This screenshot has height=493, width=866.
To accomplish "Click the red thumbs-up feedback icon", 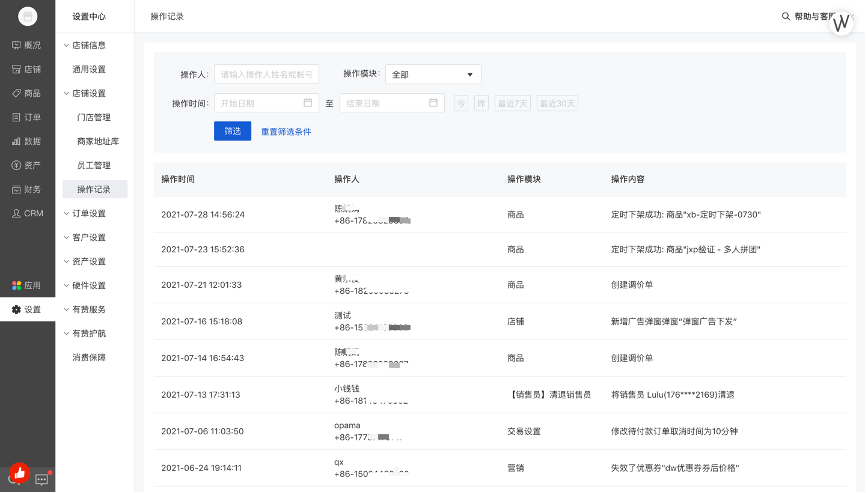I will (x=19, y=473).
